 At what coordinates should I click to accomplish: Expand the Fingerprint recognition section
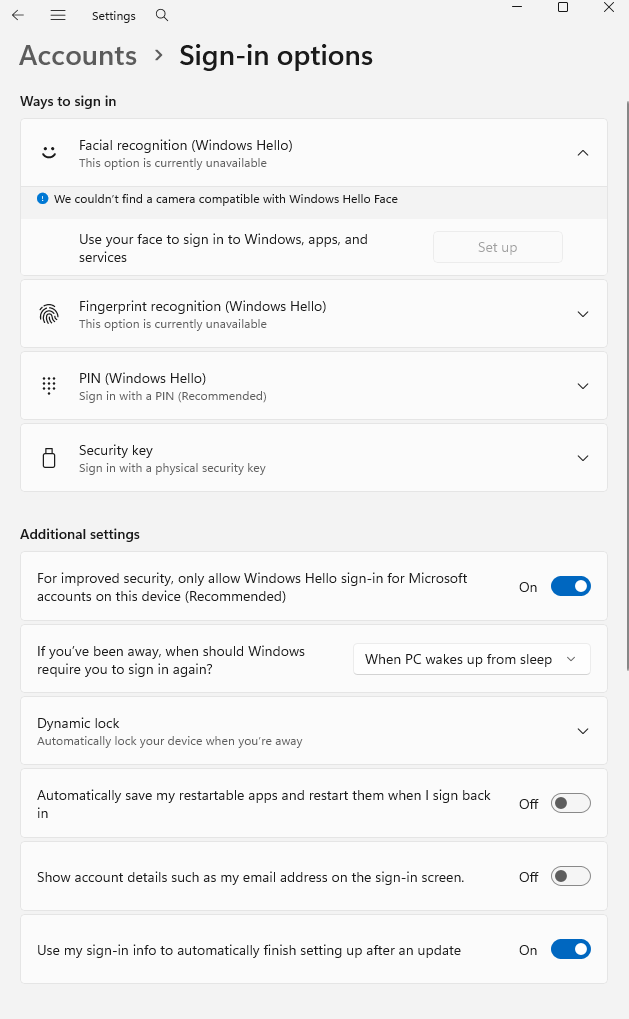(583, 314)
